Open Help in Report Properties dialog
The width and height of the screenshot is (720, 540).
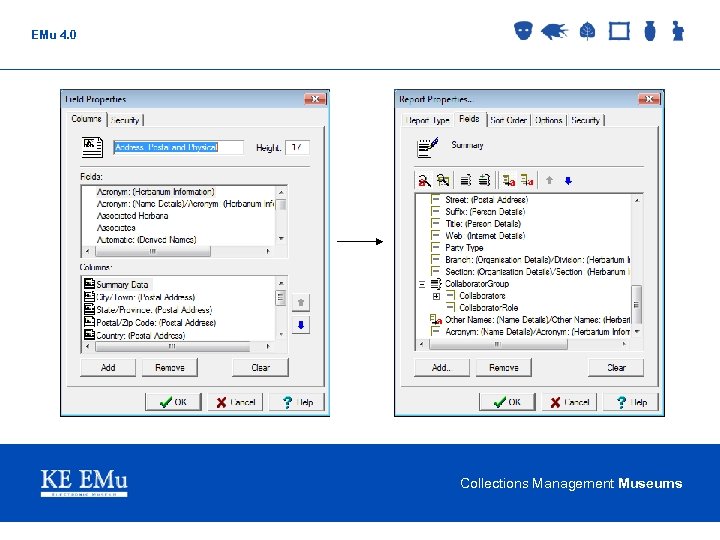[631, 402]
